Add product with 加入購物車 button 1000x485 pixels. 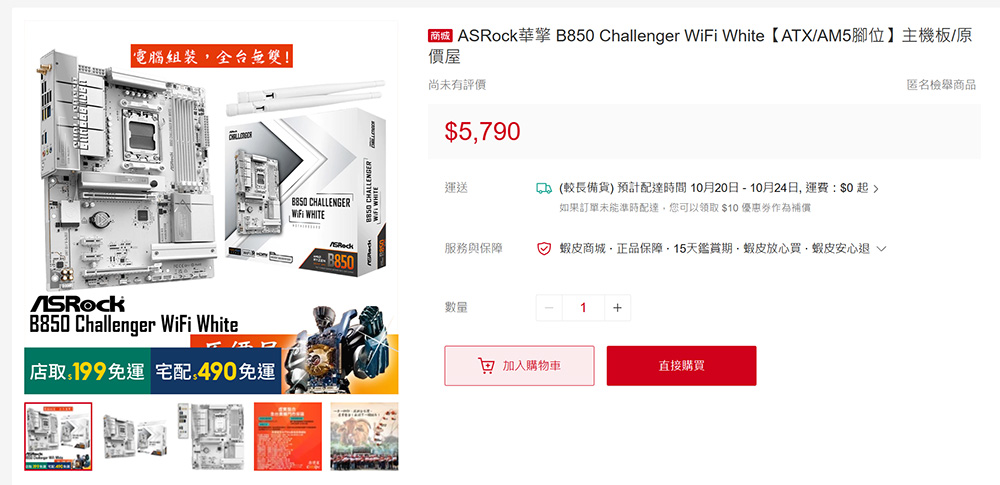(519, 366)
